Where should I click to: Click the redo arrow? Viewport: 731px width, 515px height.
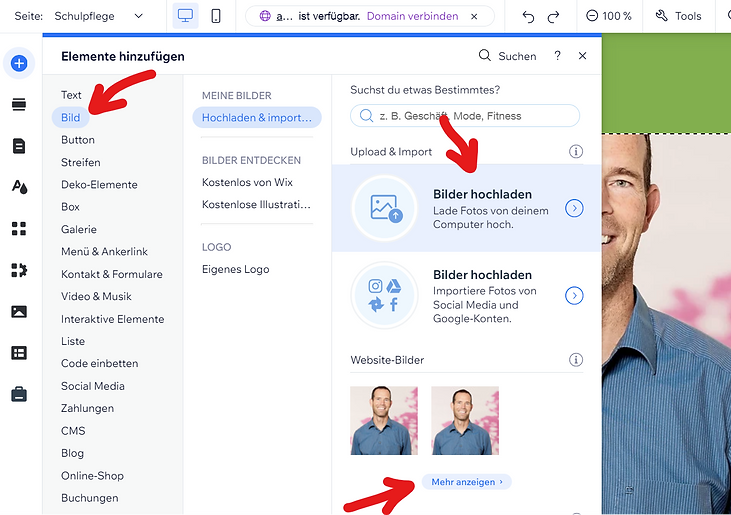tap(553, 17)
